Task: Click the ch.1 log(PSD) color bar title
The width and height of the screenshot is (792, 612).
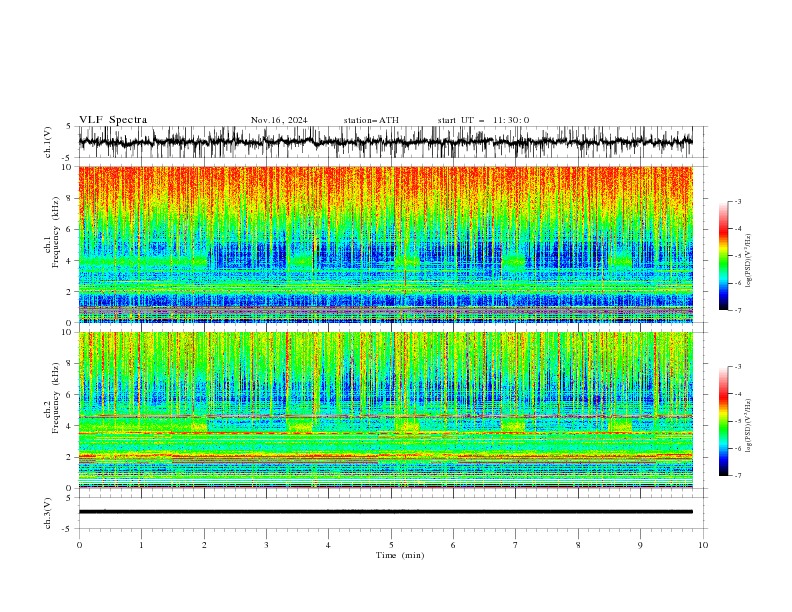Action: click(749, 261)
